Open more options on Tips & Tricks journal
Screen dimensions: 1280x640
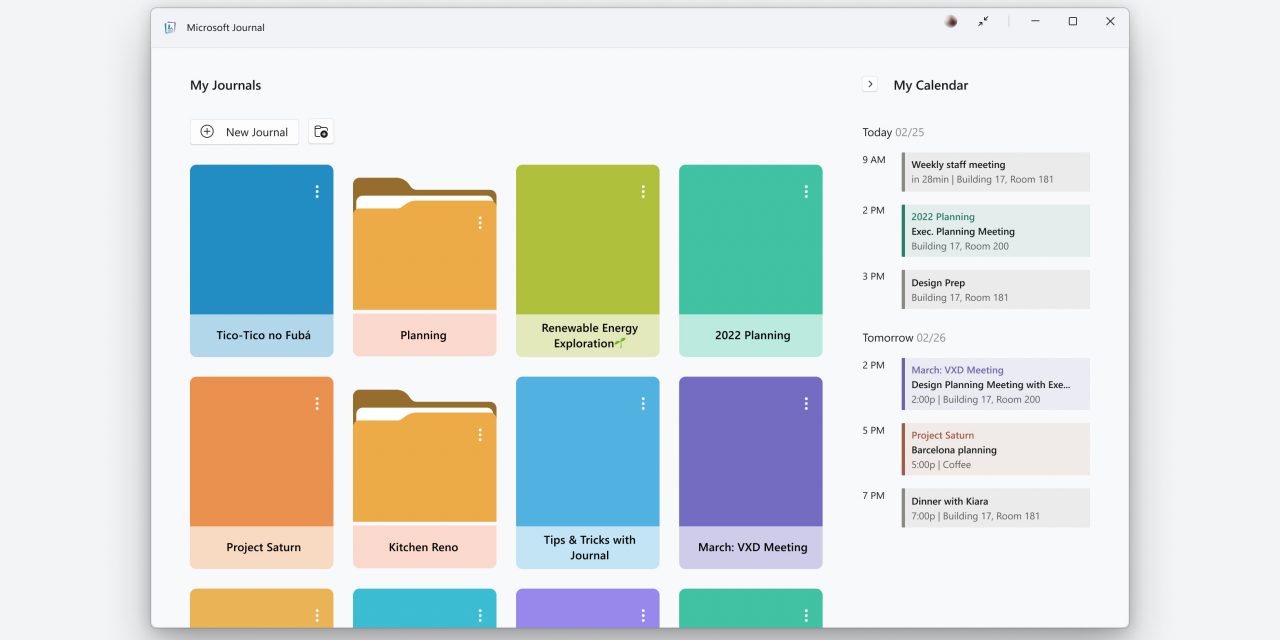click(x=643, y=404)
